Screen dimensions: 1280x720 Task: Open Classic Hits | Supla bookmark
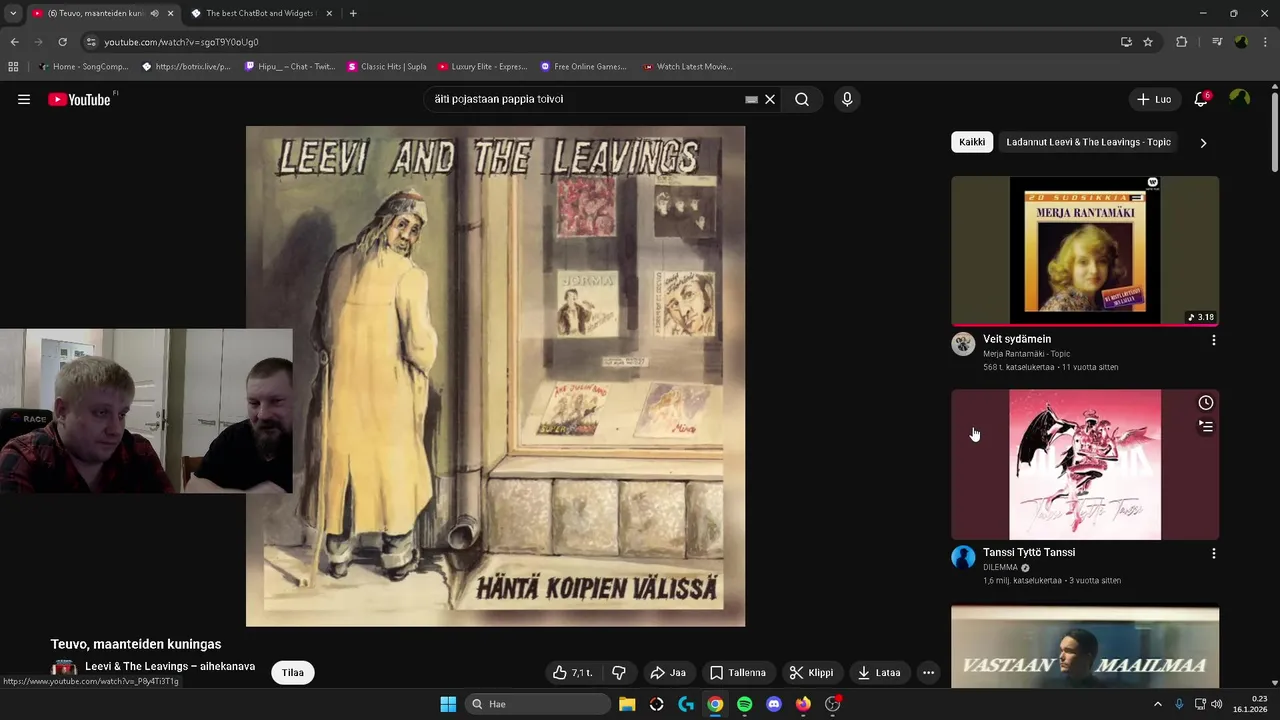coord(387,67)
